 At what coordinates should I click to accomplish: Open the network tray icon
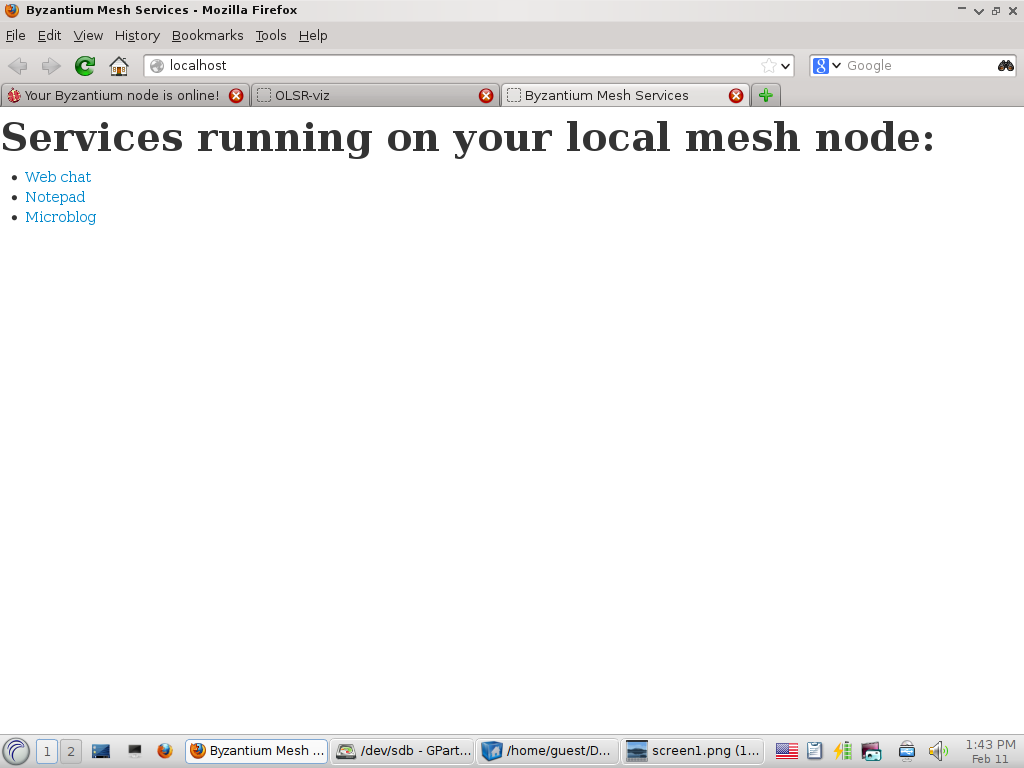[x=907, y=751]
